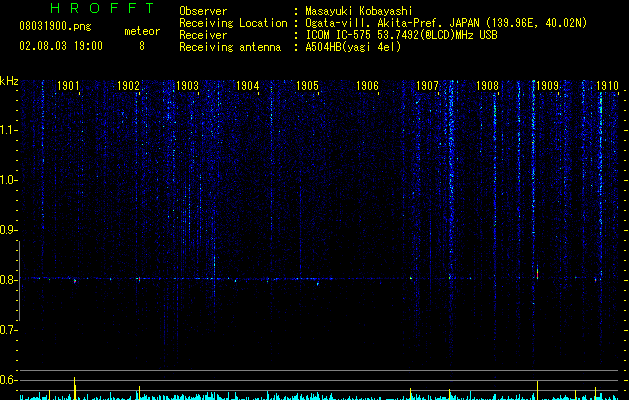
Task: Click the 1908 time marker
Action: pos(487,86)
